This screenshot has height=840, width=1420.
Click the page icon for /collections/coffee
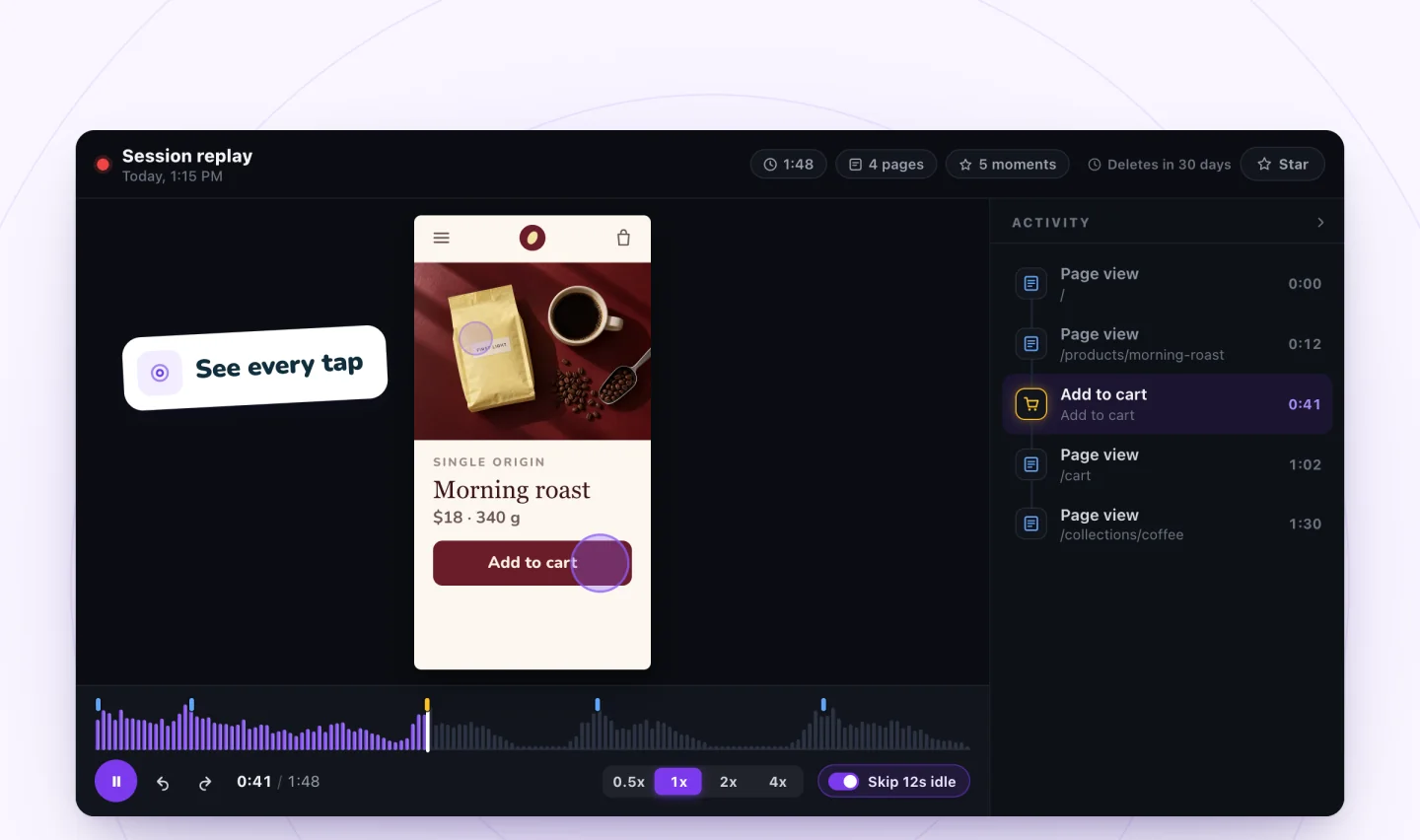pyautogui.click(x=1031, y=524)
